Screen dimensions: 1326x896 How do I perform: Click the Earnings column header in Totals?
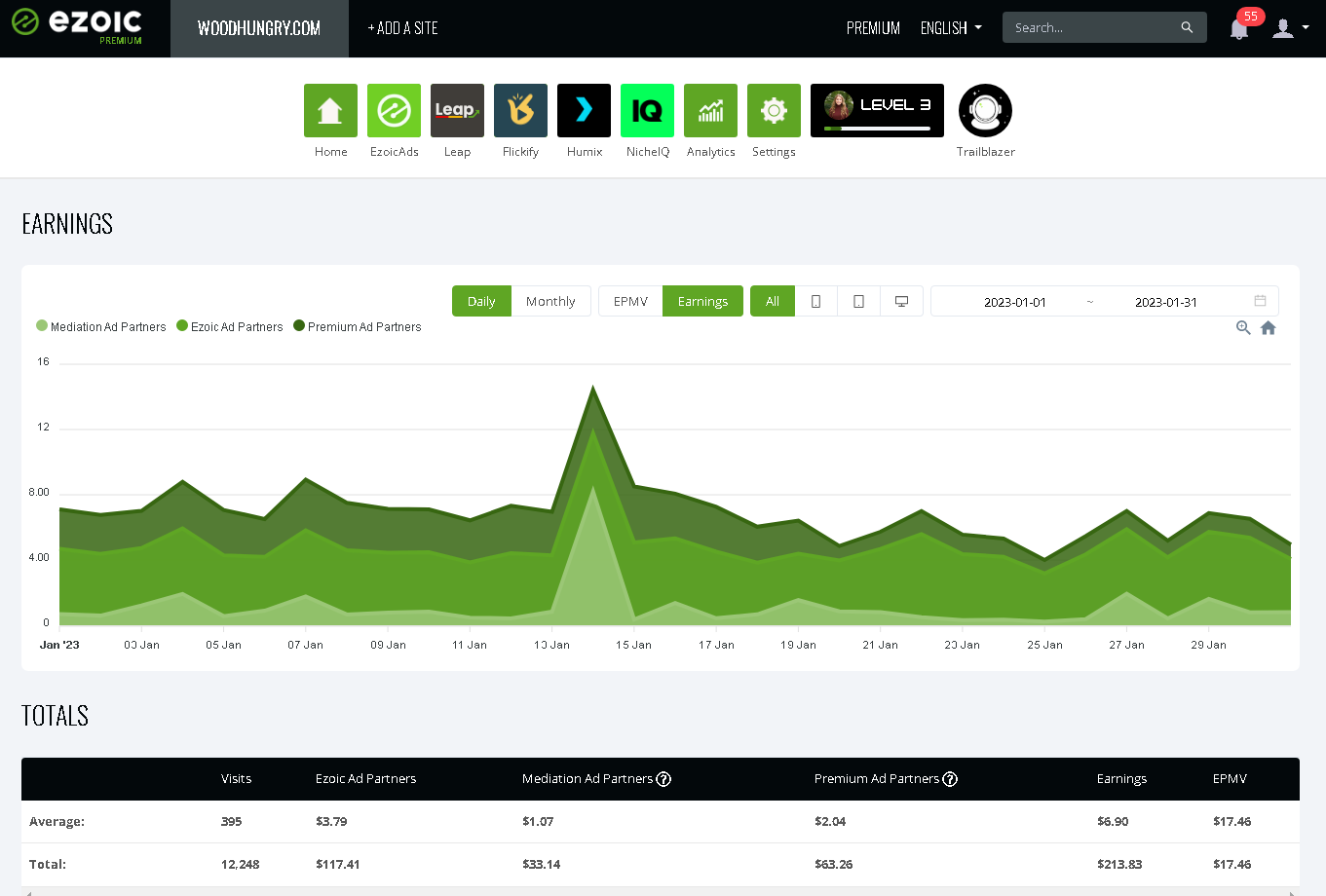pos(1121,779)
